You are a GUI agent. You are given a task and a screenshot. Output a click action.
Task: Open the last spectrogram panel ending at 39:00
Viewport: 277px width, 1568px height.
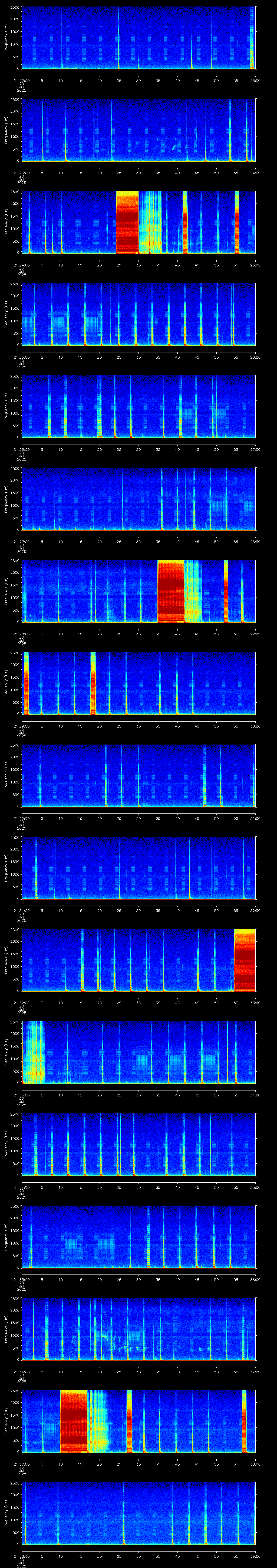tap(138, 1514)
